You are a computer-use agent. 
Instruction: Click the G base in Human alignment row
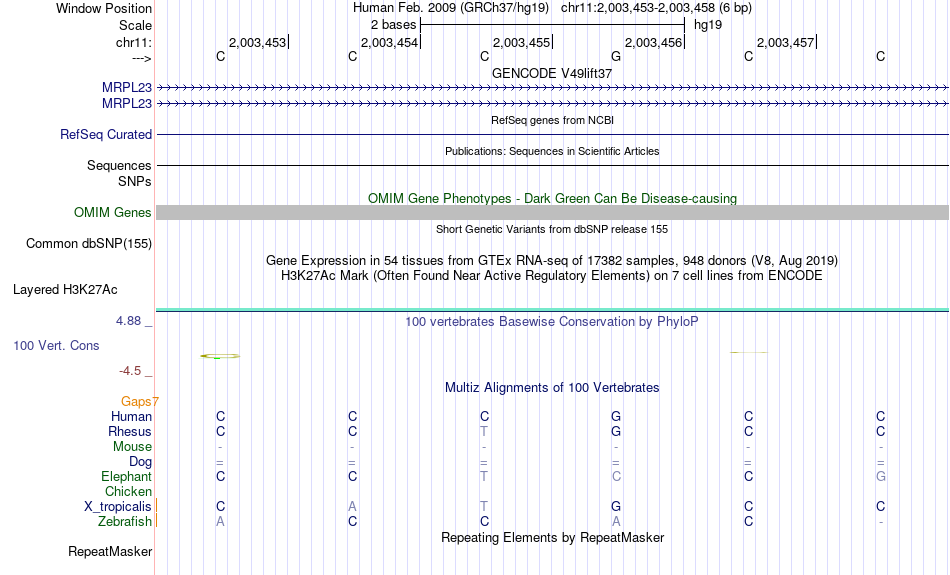pyautogui.click(x=616, y=416)
